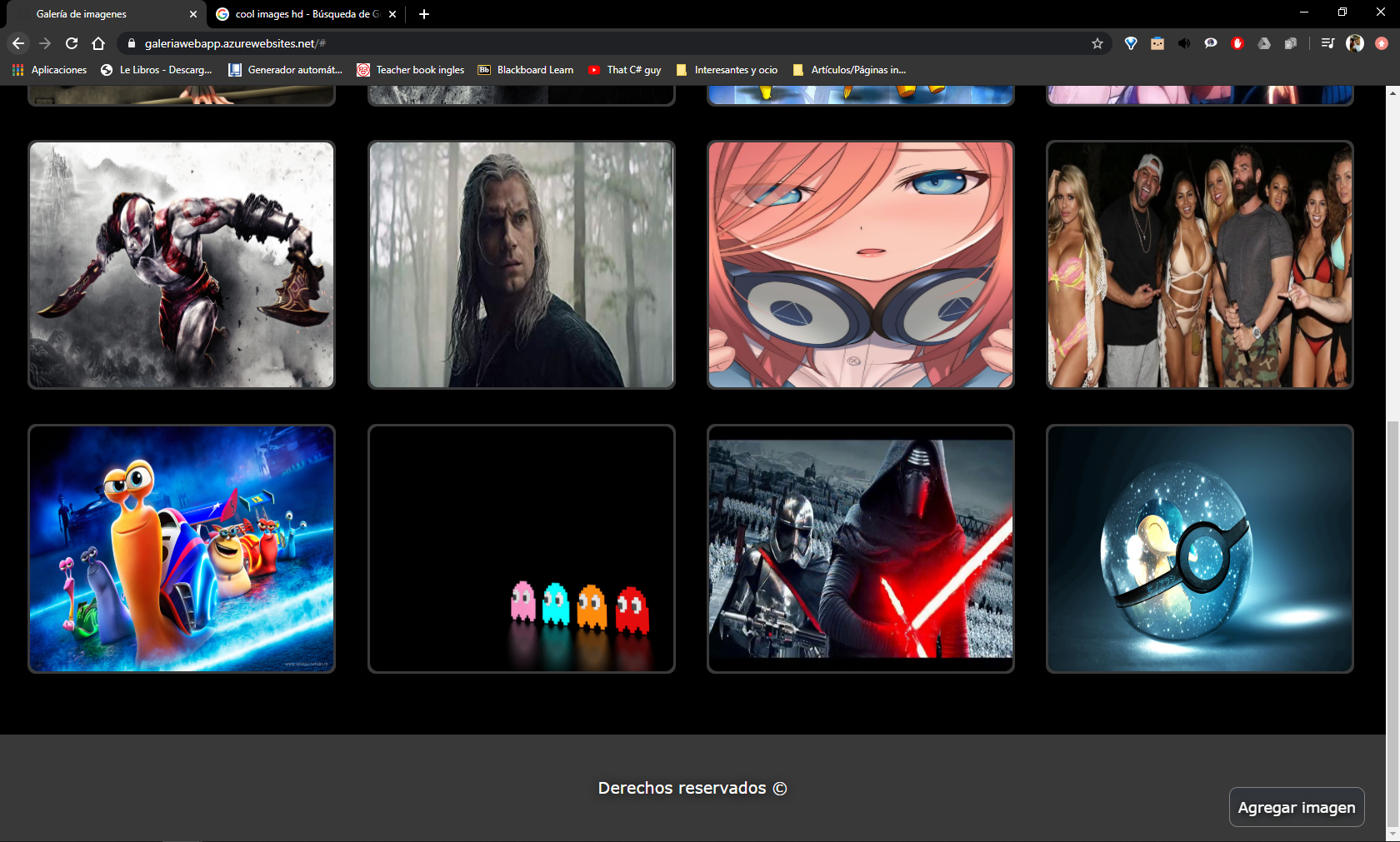Expand the Interesantes y ocio bookmark folder

click(727, 70)
